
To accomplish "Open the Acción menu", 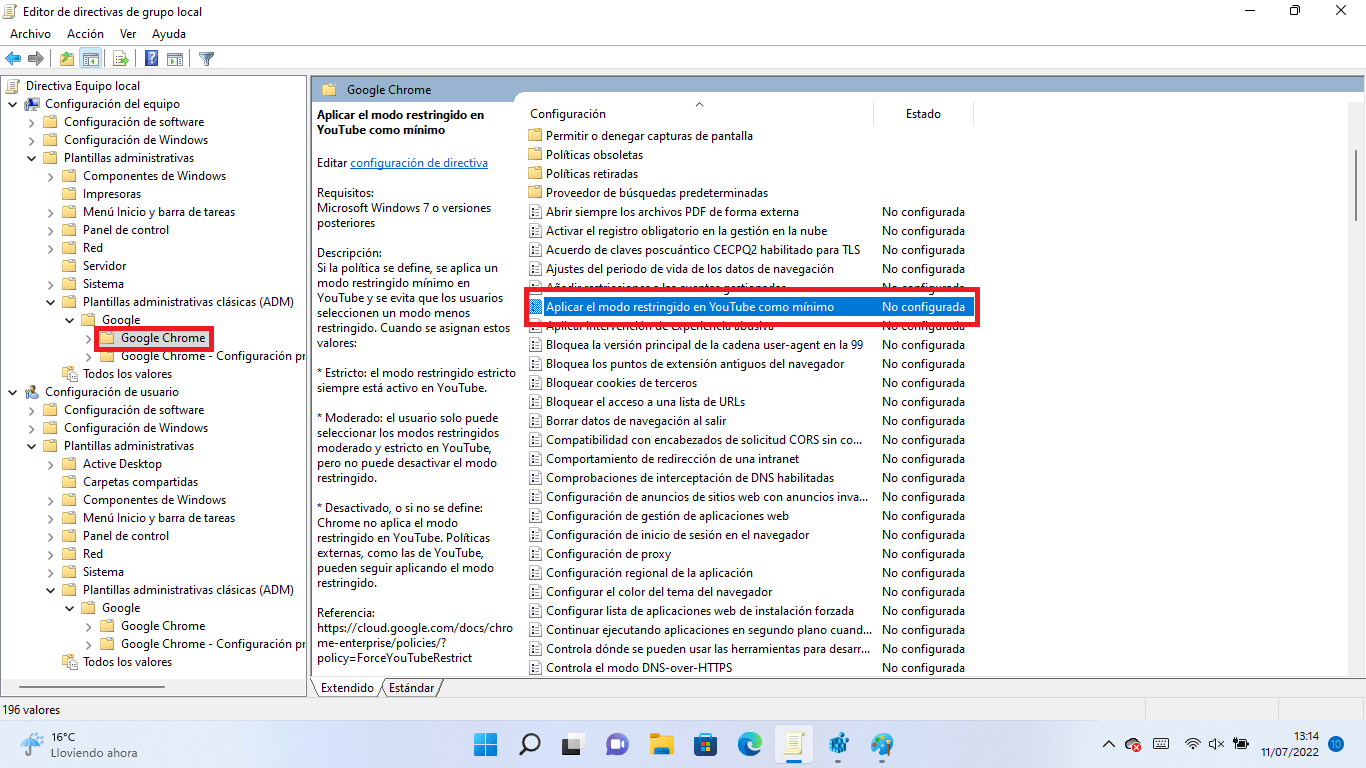I will [85, 34].
